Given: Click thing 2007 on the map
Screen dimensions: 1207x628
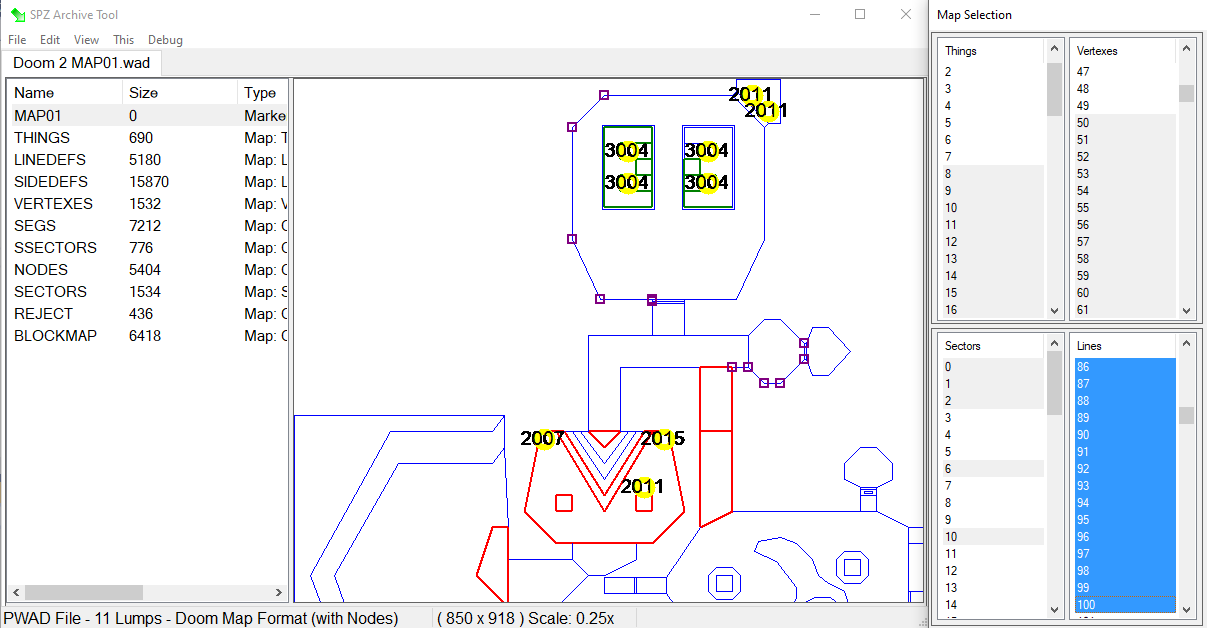Looking at the screenshot, I should [x=542, y=439].
